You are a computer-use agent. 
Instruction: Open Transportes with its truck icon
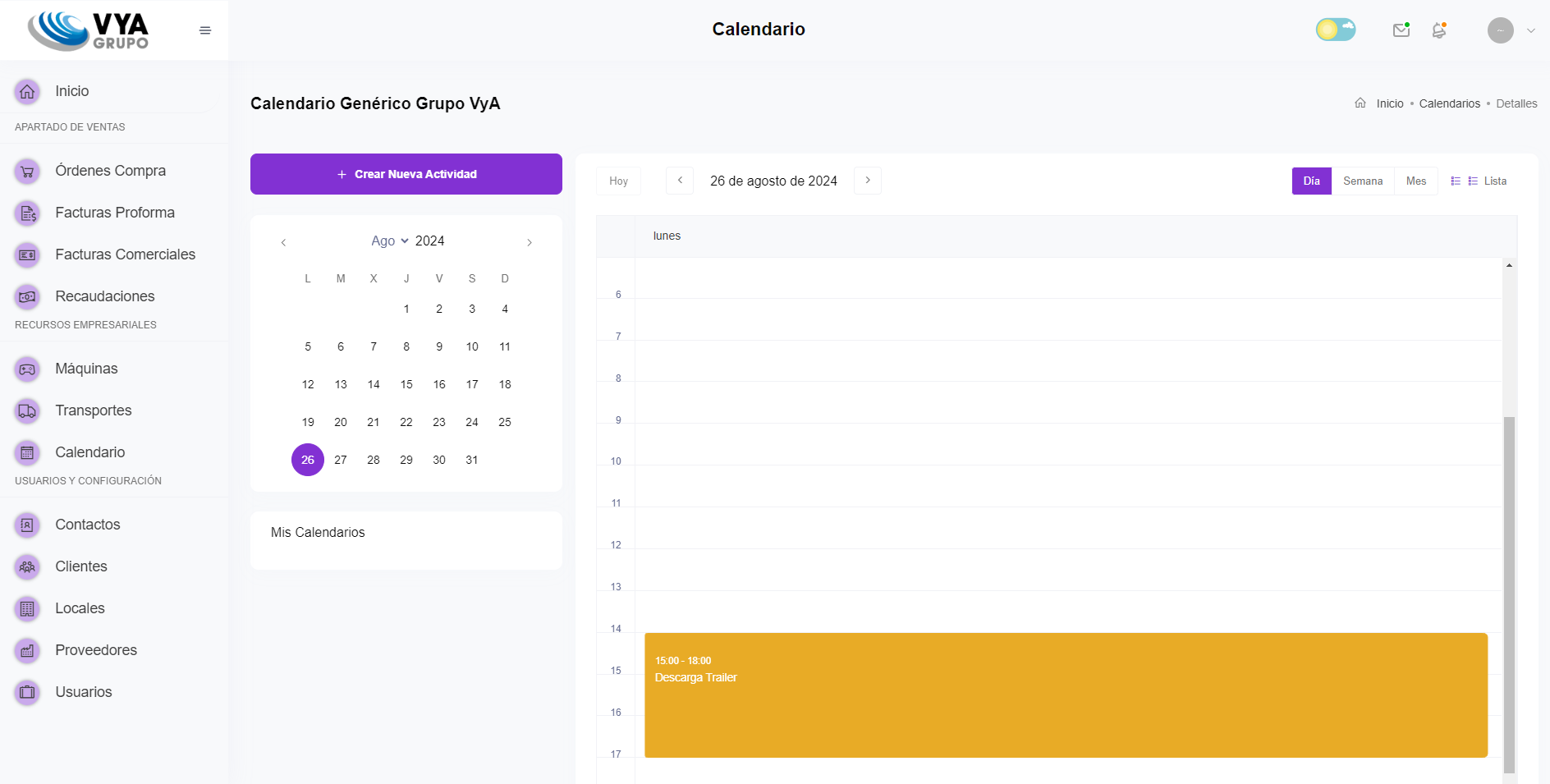click(x=27, y=410)
